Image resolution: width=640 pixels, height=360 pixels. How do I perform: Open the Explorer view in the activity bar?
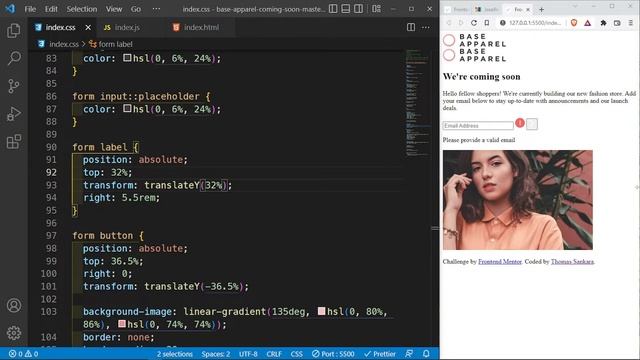[13, 31]
